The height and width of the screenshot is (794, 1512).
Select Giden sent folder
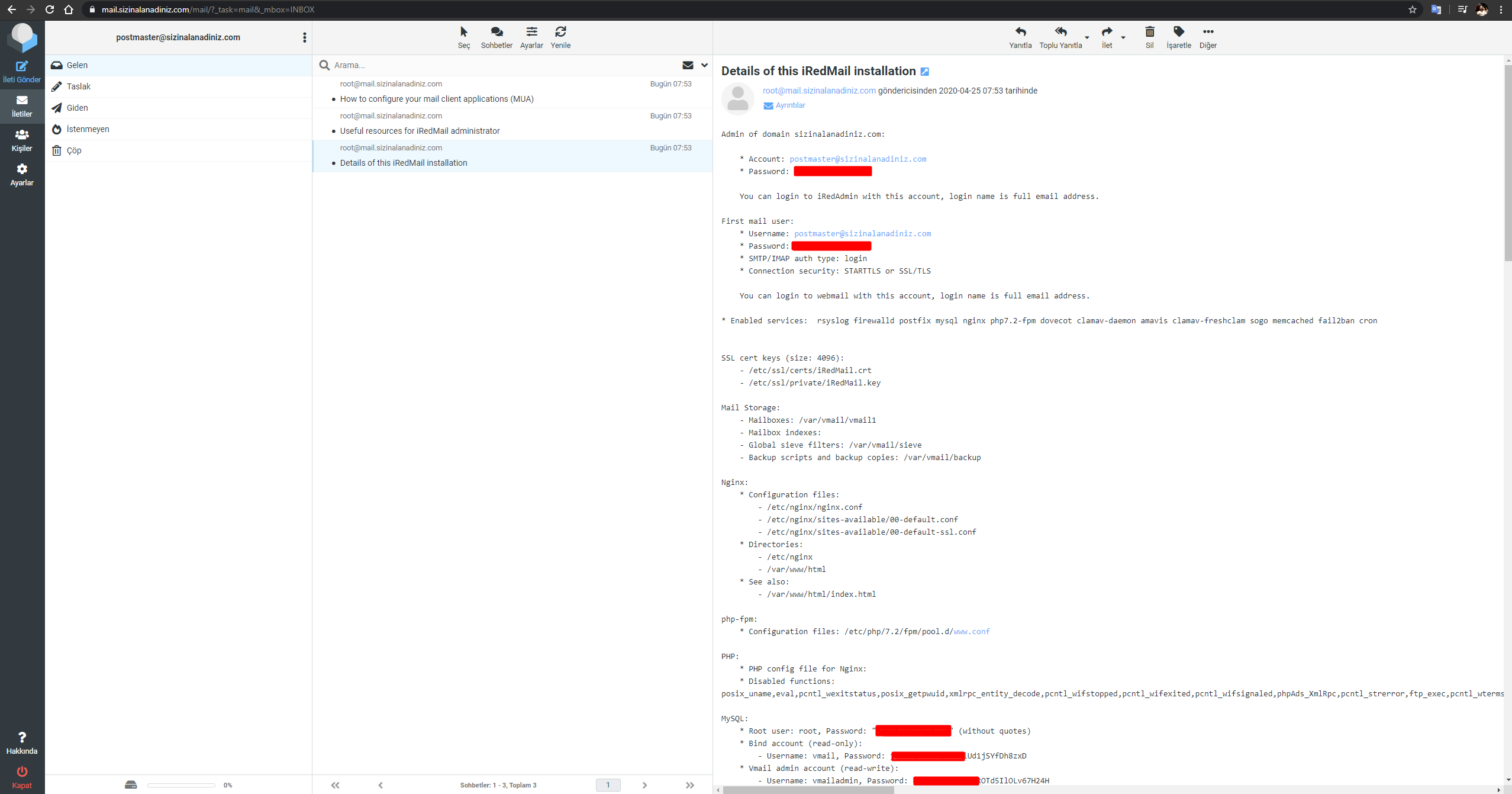tap(178, 108)
